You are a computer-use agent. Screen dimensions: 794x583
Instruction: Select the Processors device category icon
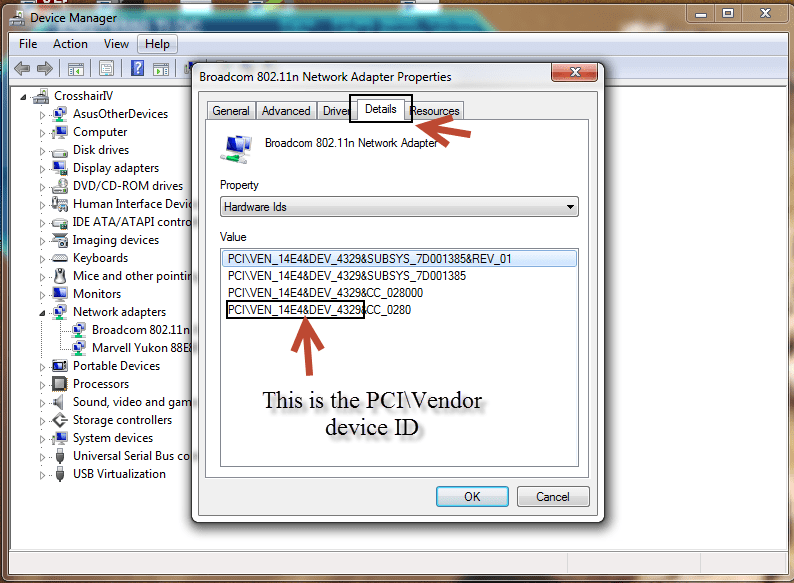pyautogui.click(x=60, y=384)
